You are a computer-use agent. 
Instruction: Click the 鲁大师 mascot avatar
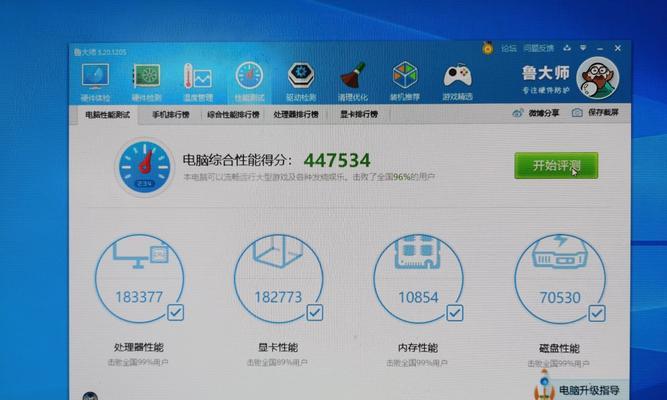click(598, 78)
